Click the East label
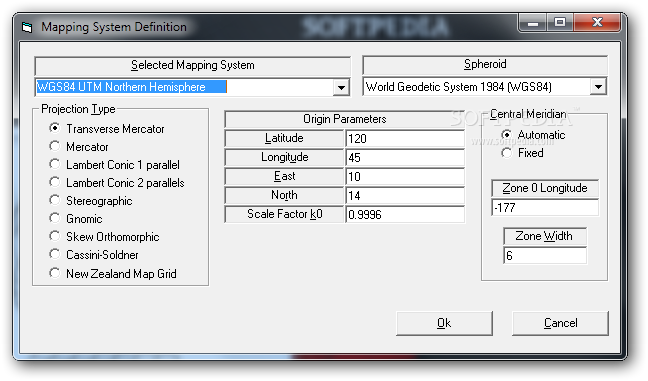 click(x=284, y=176)
